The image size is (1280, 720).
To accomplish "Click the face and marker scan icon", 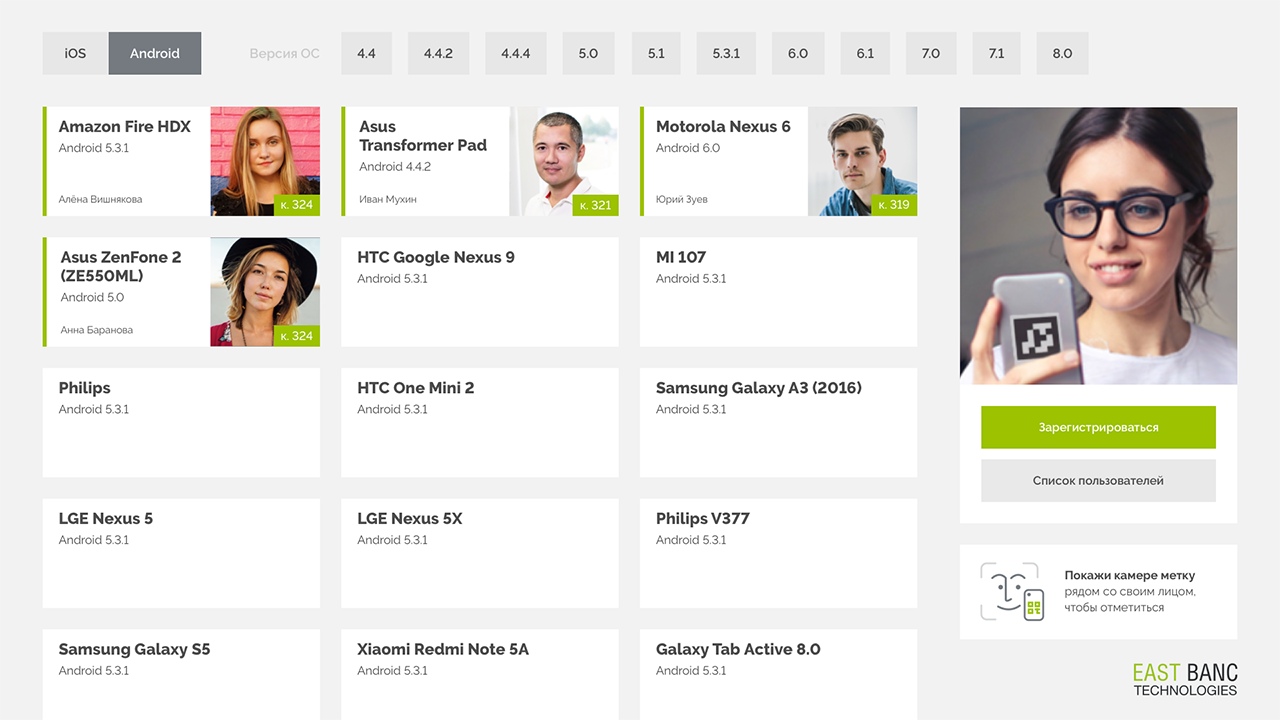I will (x=1012, y=592).
